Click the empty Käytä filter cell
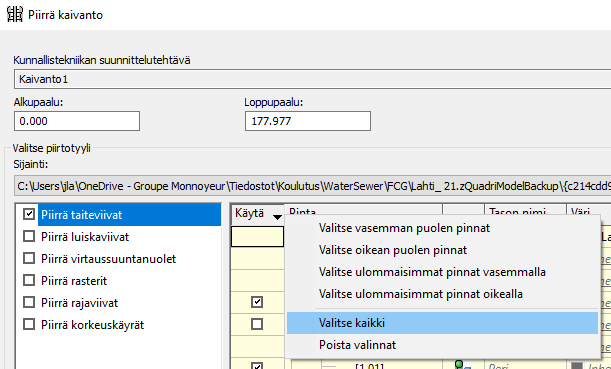The height and width of the screenshot is (369, 611). [x=257, y=236]
